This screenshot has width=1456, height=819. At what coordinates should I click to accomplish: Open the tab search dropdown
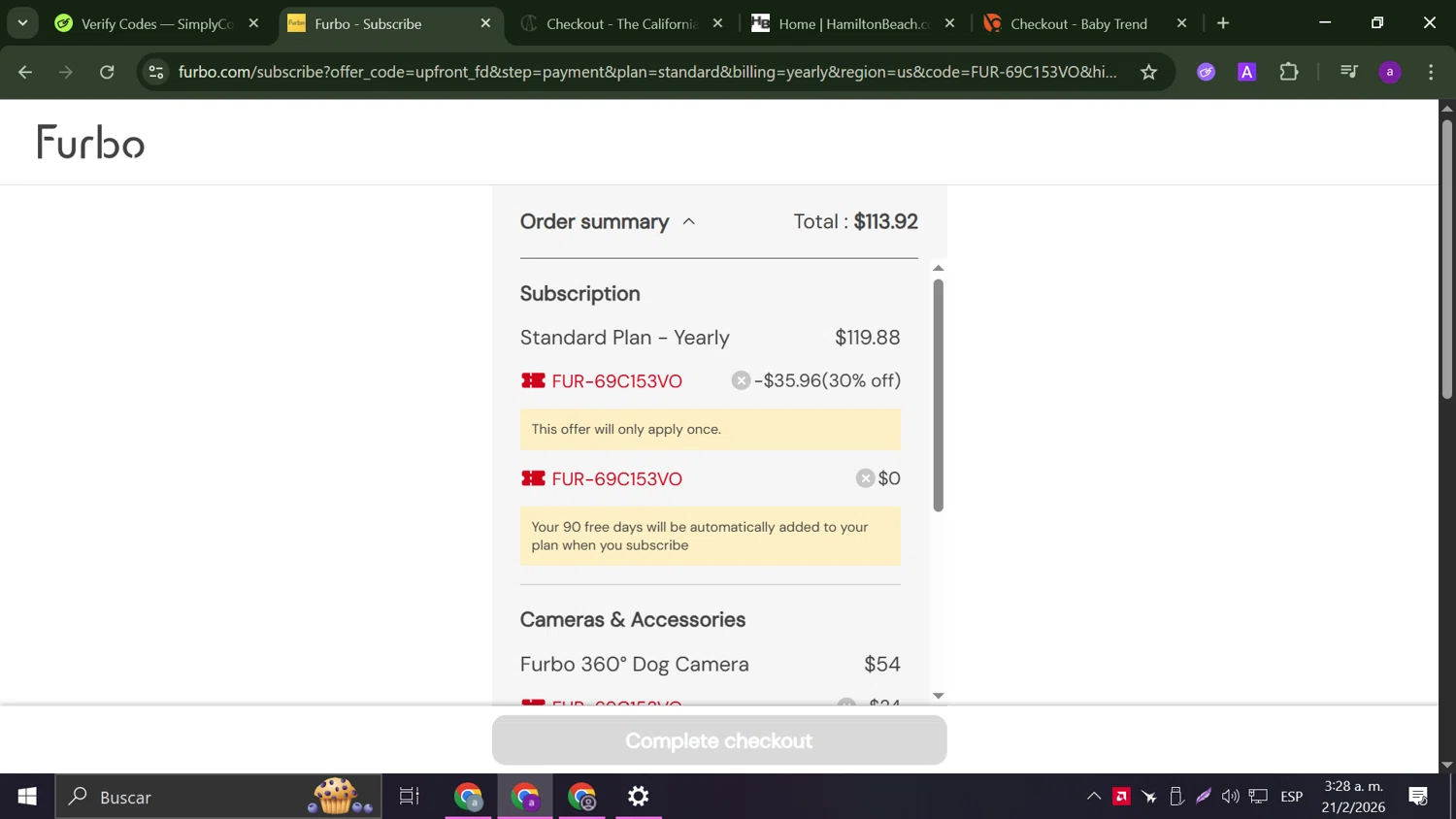(22, 23)
